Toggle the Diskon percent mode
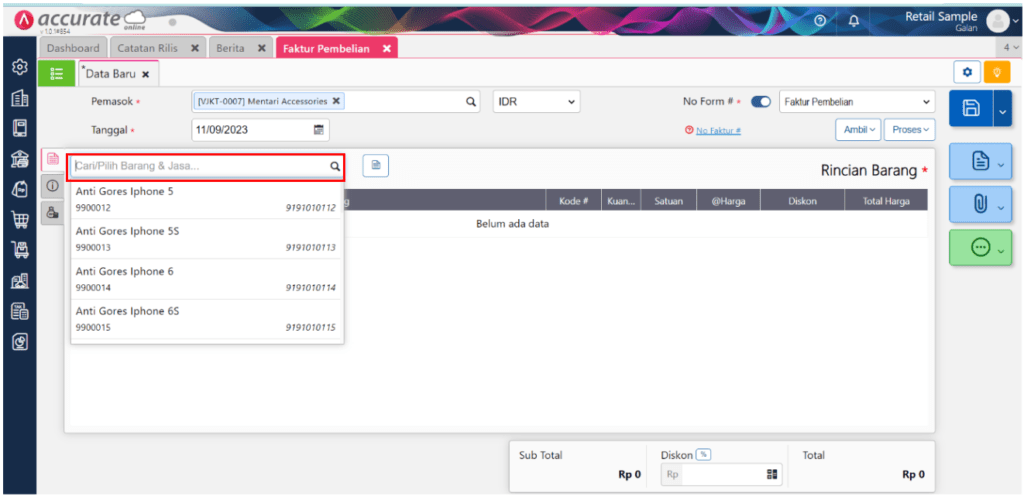The image size is (1024, 497). pos(703,455)
